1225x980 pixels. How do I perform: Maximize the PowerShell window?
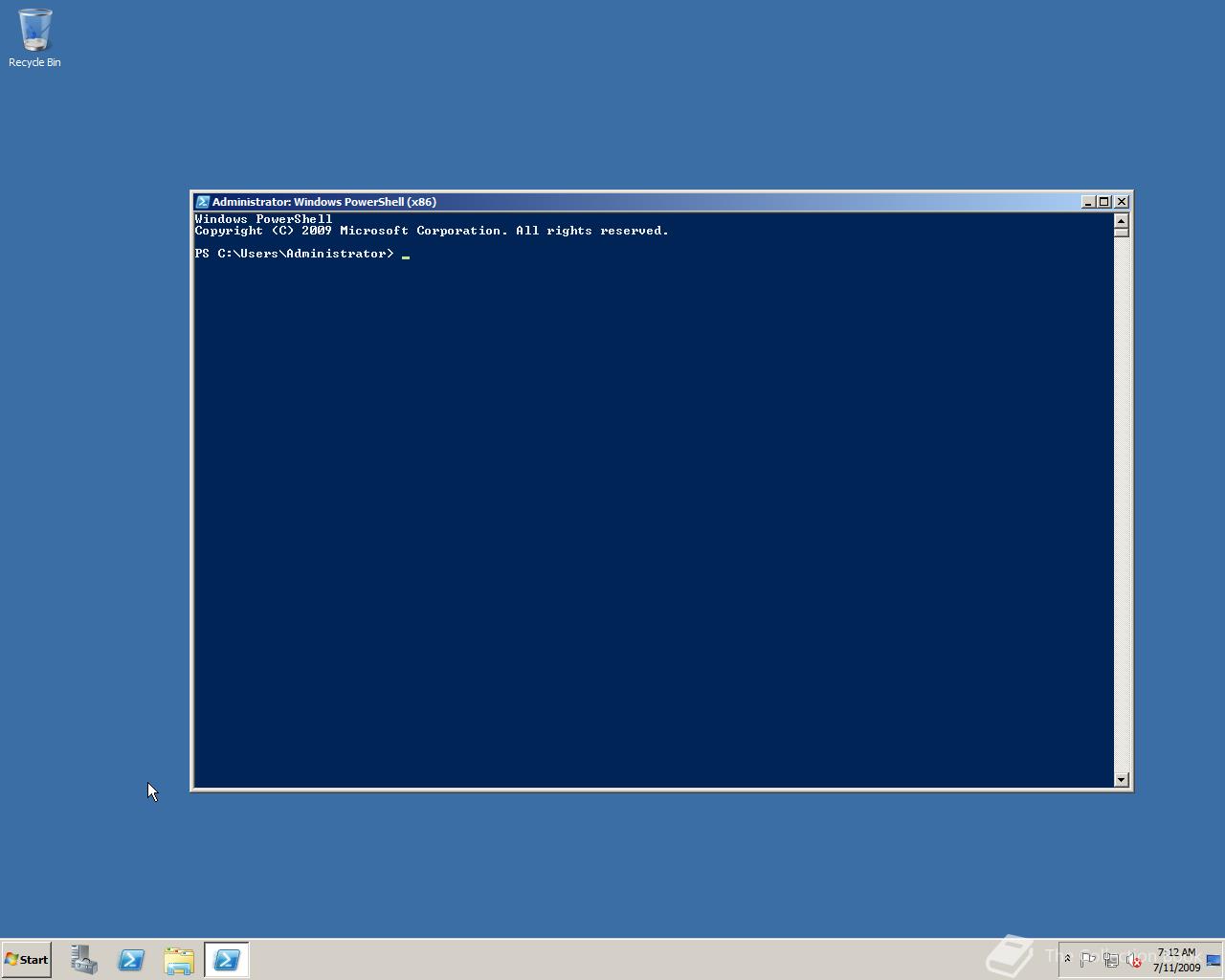pos(1104,202)
